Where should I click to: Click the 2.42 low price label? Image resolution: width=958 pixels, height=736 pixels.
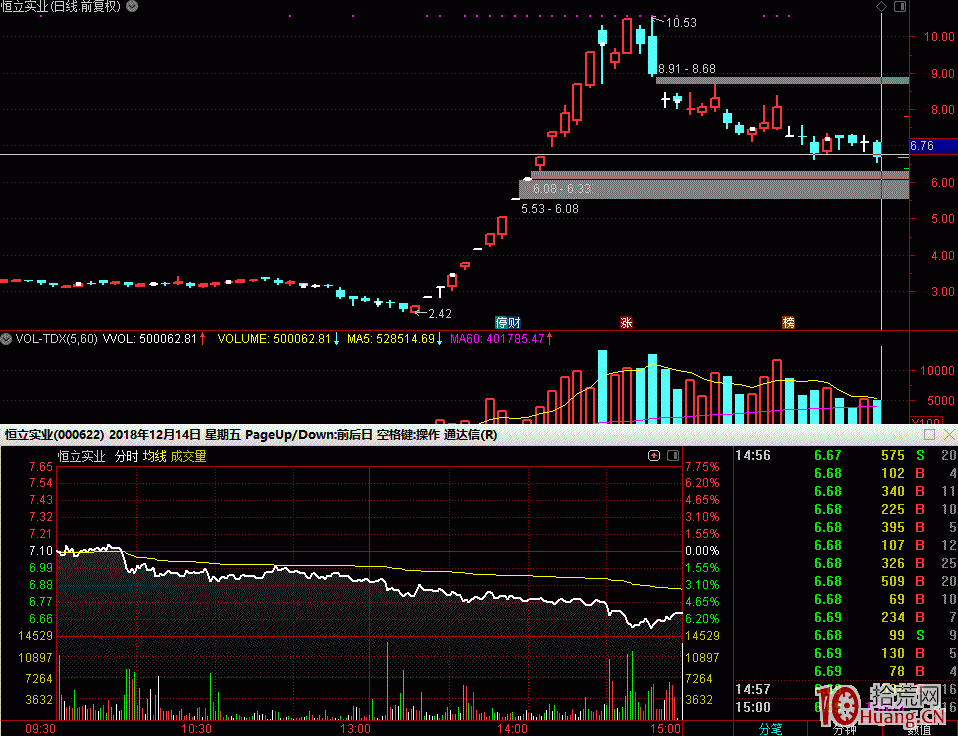tap(440, 314)
